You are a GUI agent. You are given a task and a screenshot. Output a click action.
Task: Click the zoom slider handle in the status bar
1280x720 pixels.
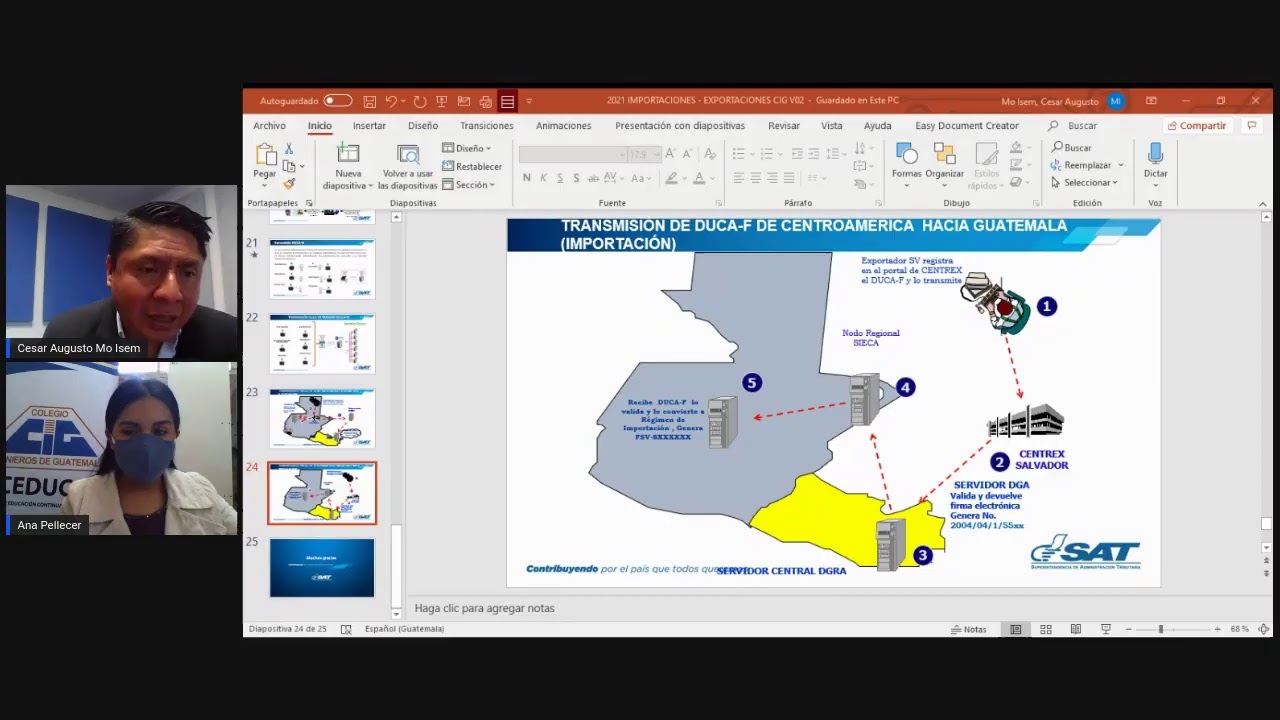tap(1161, 629)
